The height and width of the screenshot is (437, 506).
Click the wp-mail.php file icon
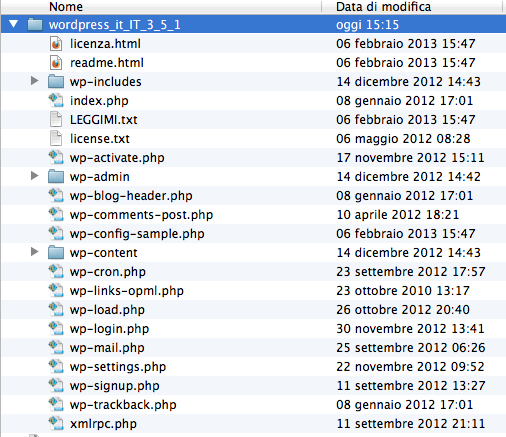56,347
